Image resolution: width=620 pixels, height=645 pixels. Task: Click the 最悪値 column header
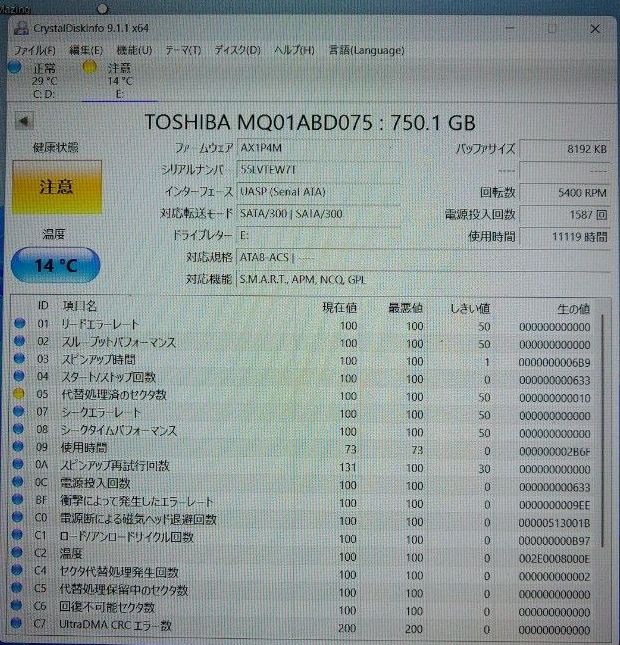point(405,308)
